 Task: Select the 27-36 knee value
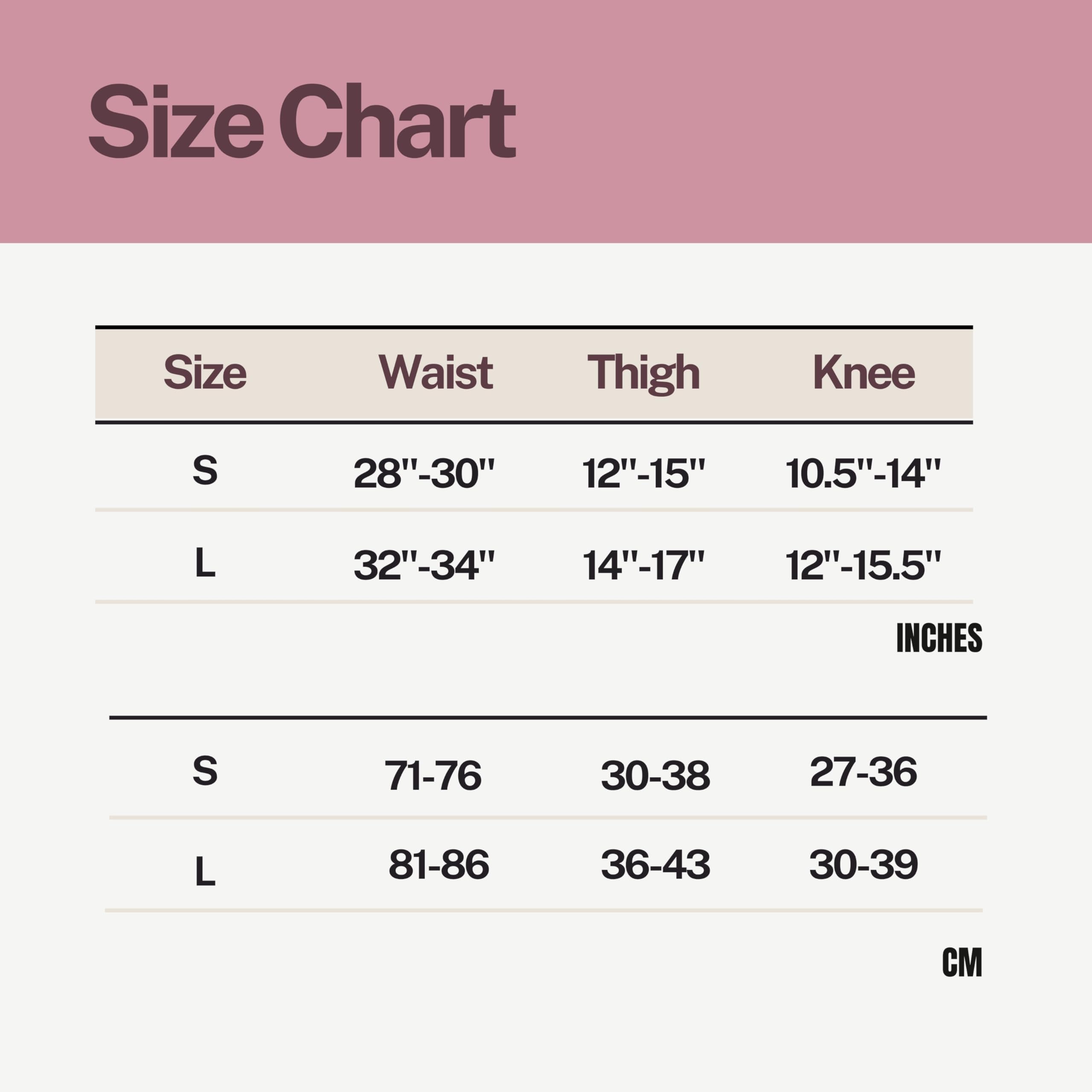[x=863, y=772]
